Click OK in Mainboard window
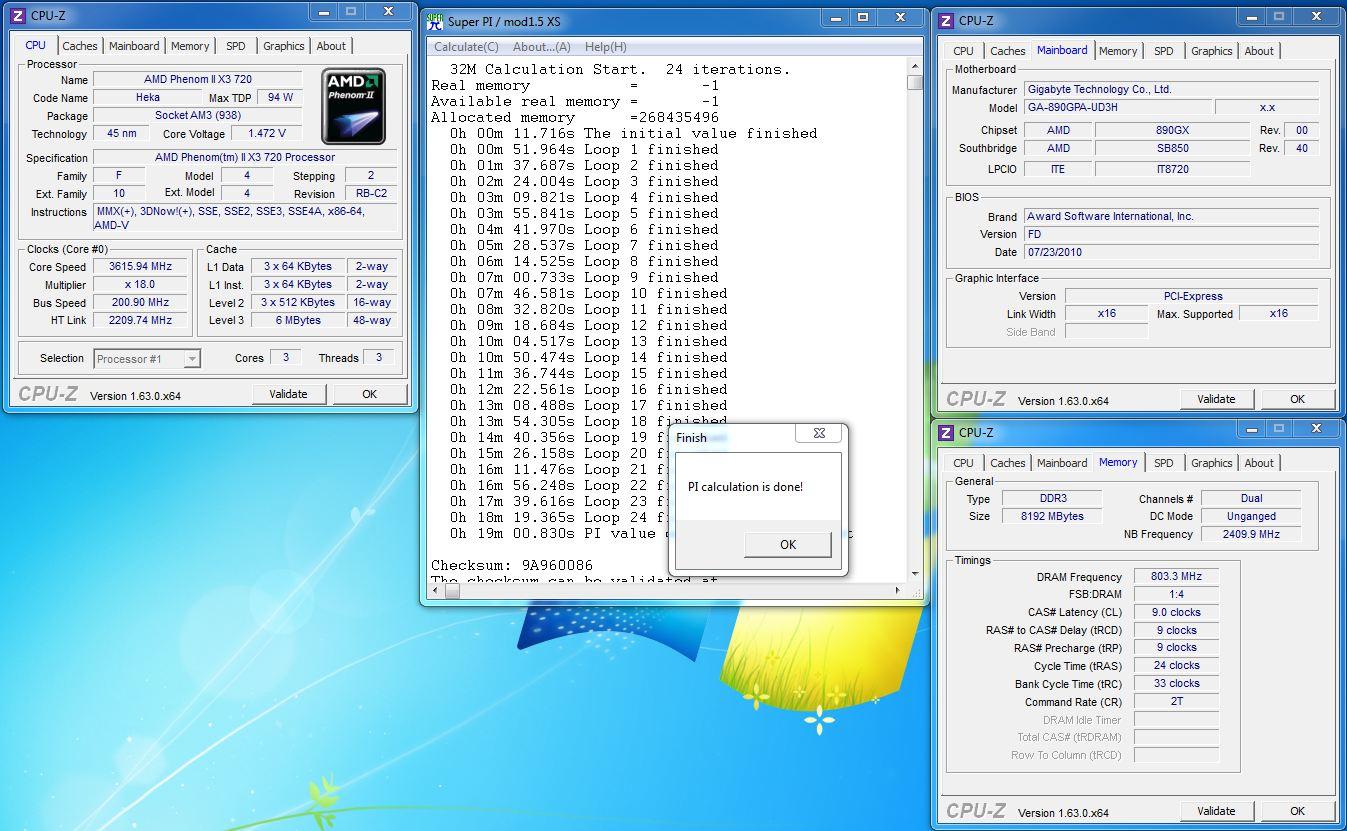 coord(1297,399)
